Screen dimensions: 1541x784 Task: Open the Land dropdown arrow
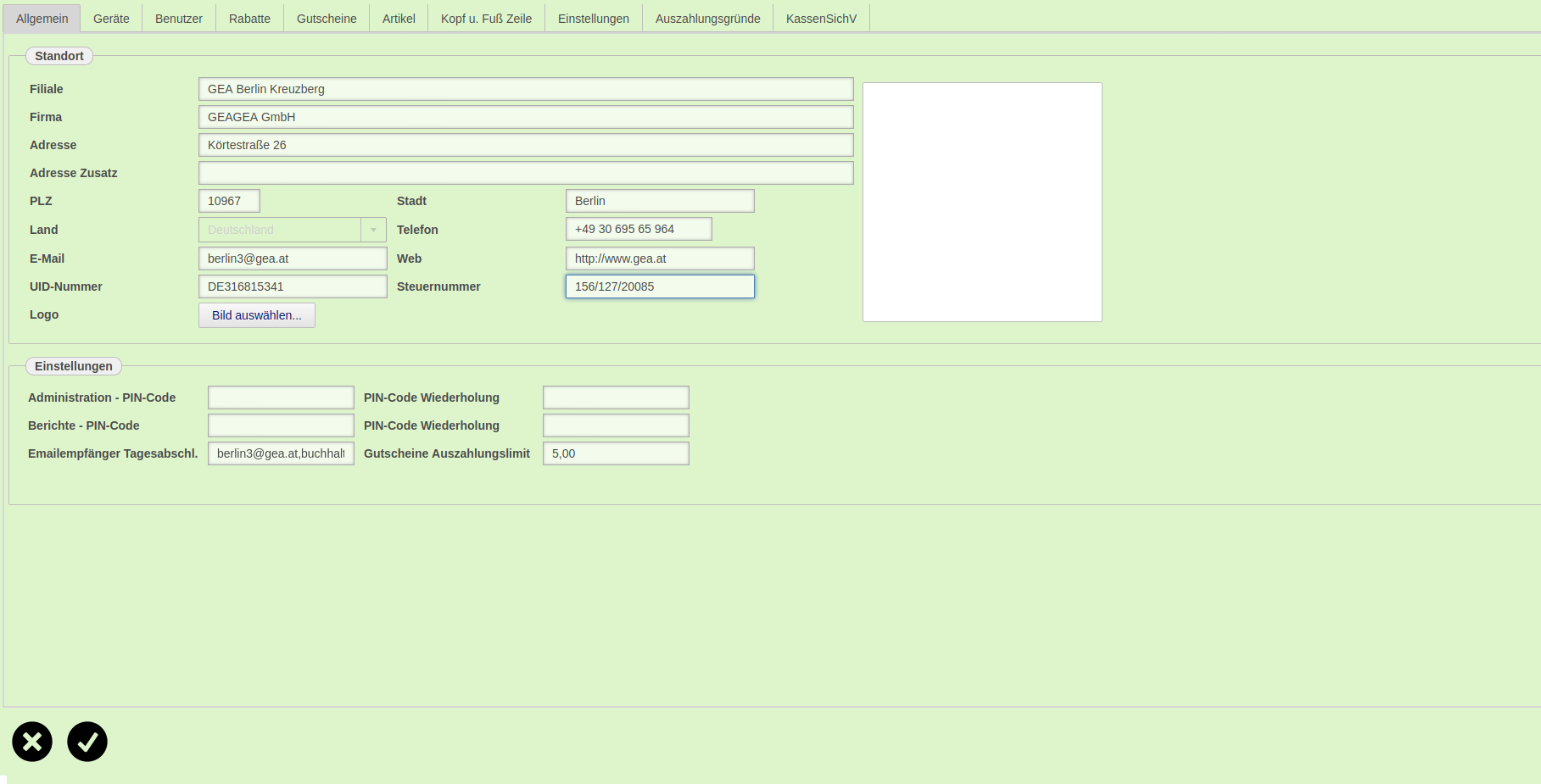373,230
